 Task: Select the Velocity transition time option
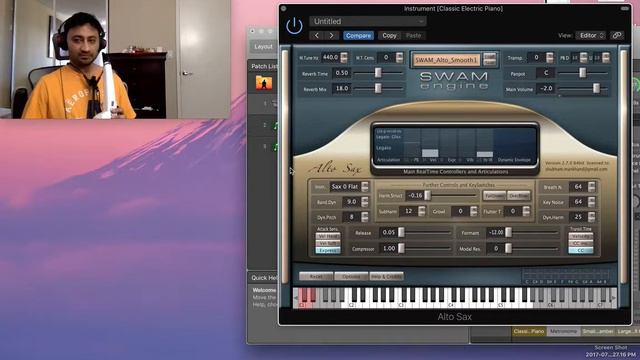(580, 236)
